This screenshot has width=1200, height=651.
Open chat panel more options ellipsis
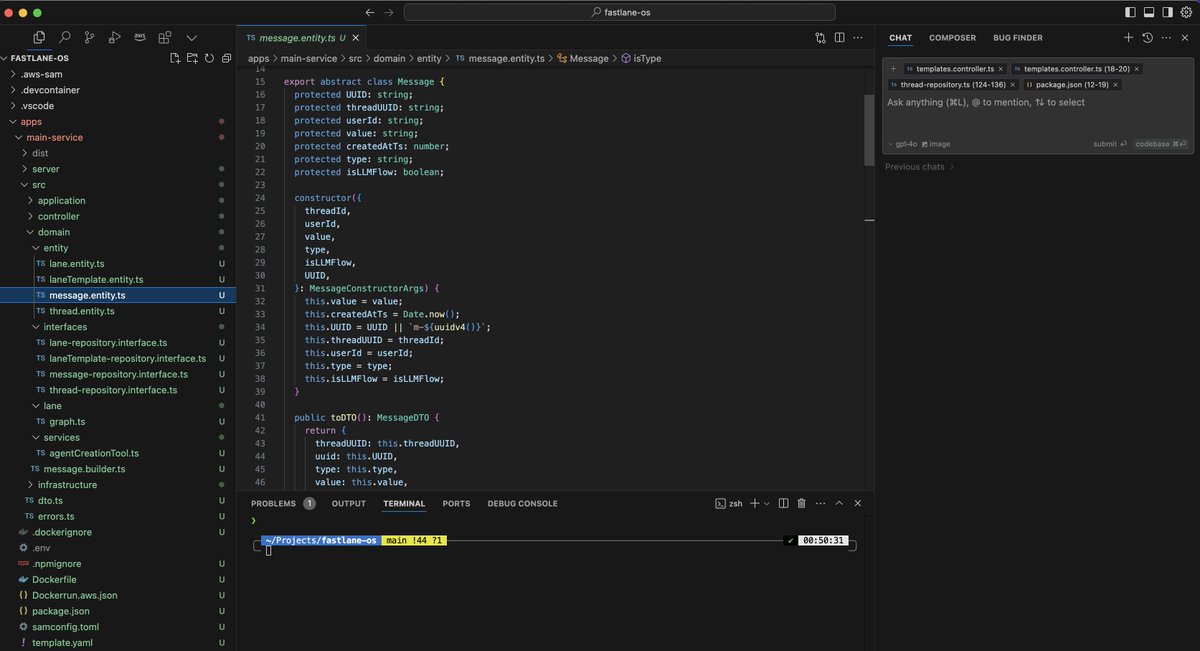[x=1166, y=37]
